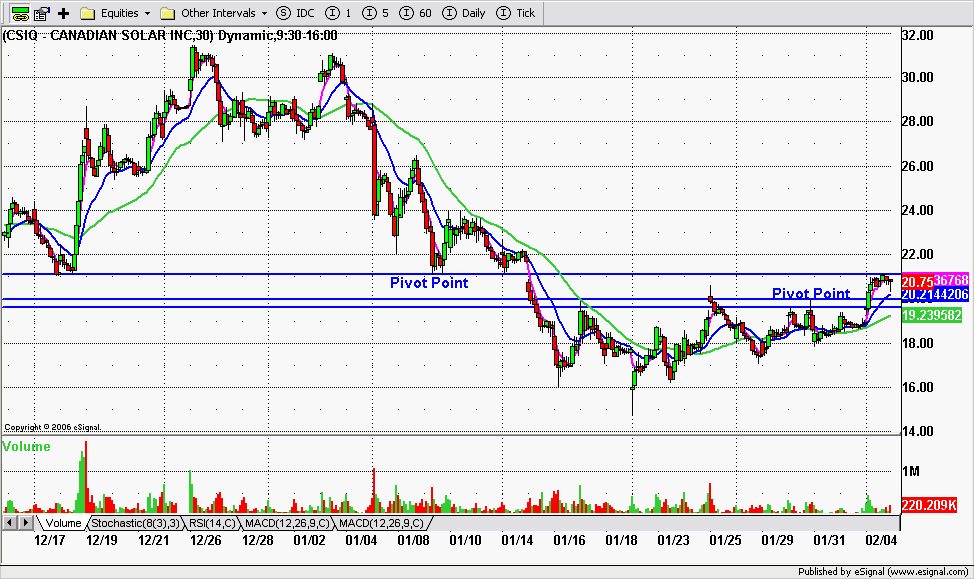Click the 02/04 date axis label

(x=881, y=540)
